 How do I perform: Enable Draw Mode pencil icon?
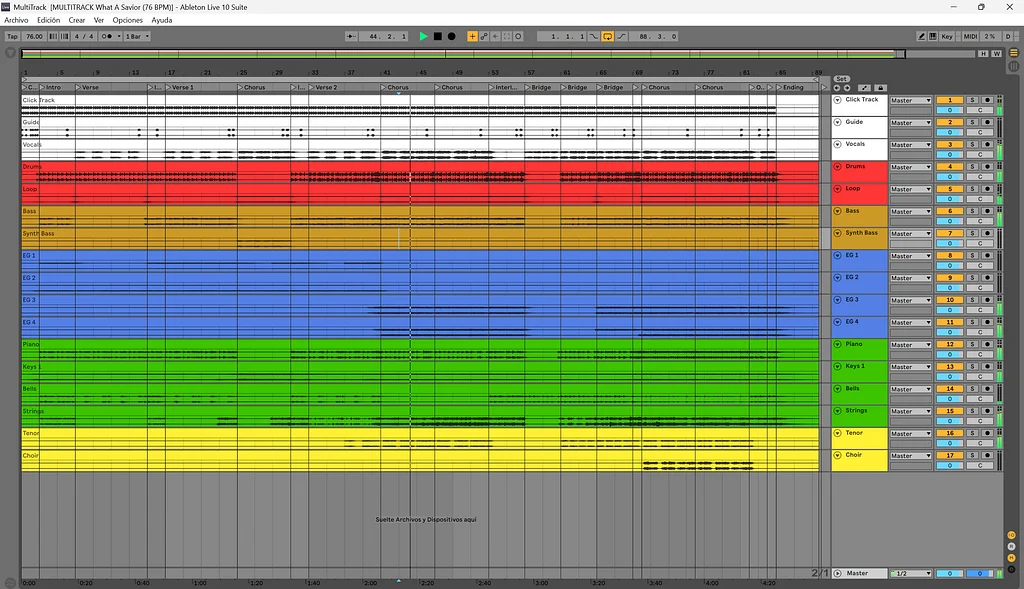coord(921,37)
